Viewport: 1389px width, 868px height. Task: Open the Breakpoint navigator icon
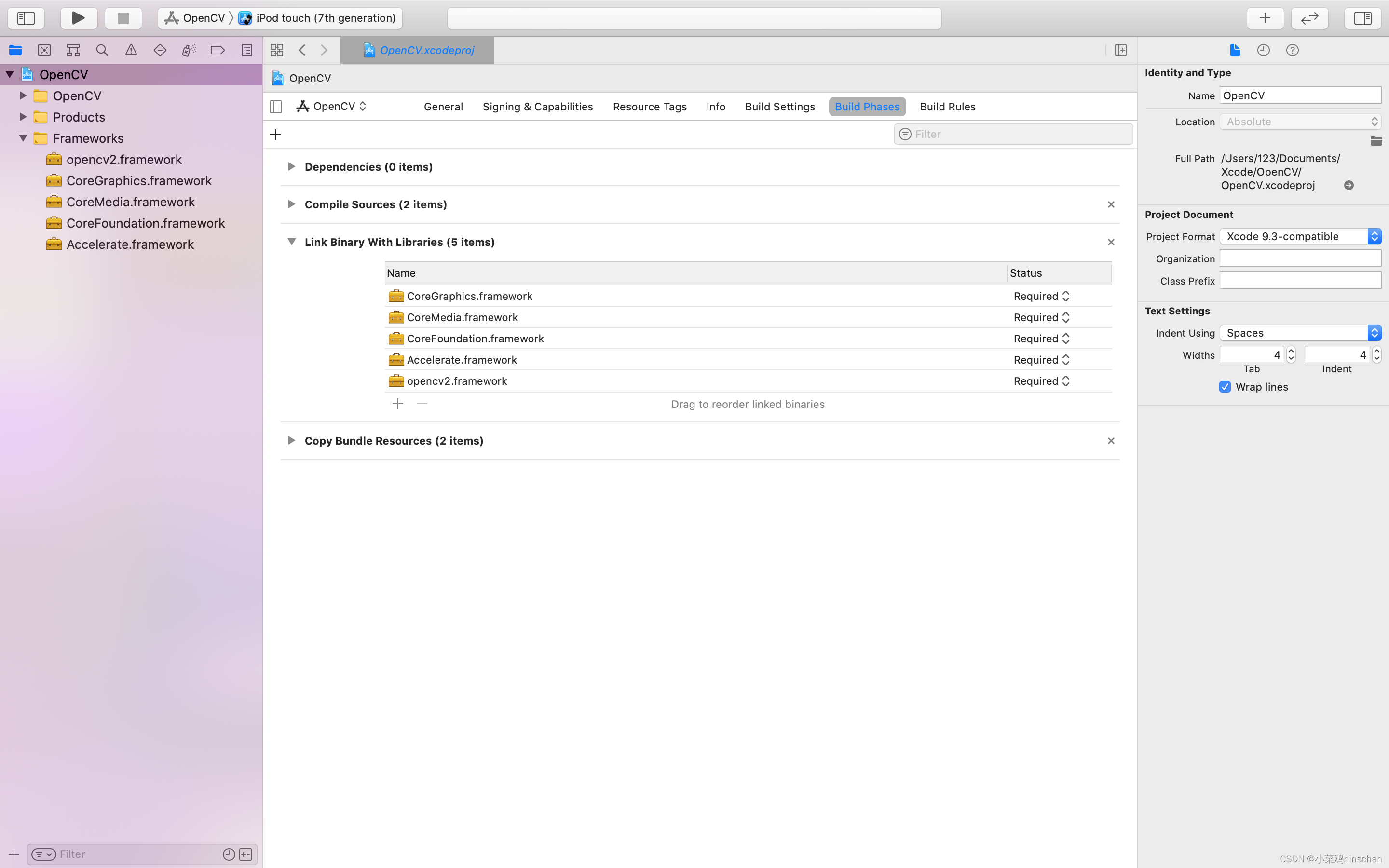218,50
